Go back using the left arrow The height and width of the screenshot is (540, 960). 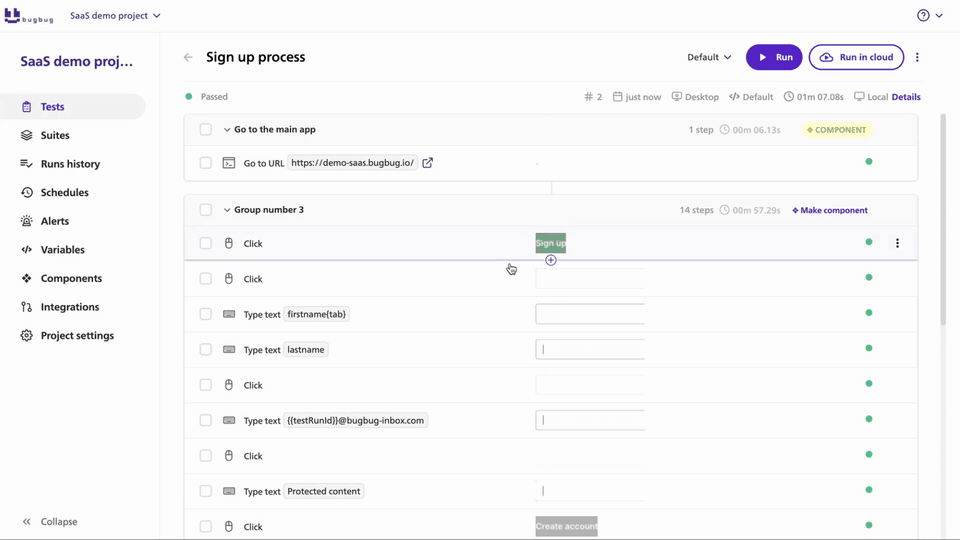[x=188, y=57]
